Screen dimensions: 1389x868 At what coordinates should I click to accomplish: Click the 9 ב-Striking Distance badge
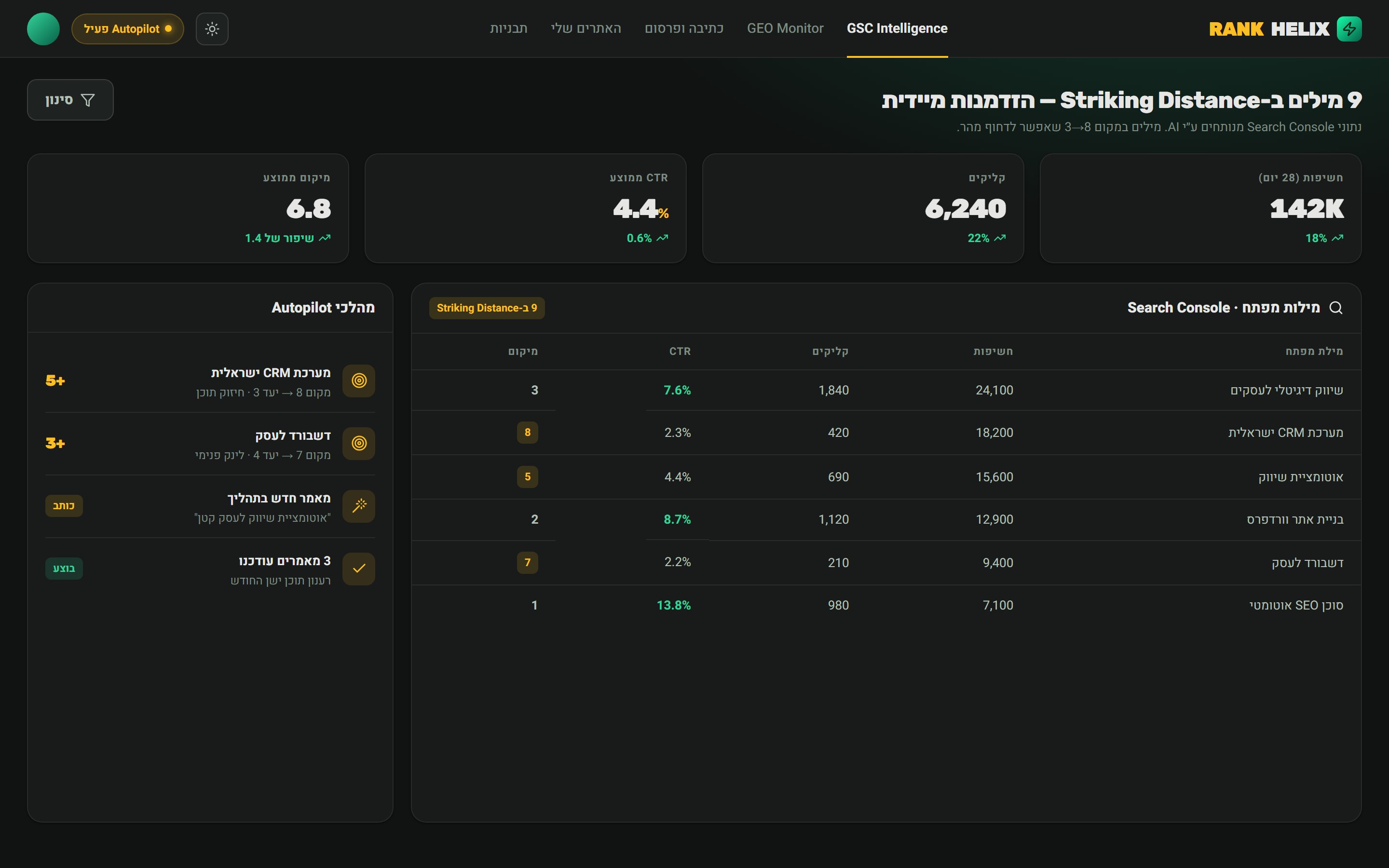tap(487, 308)
